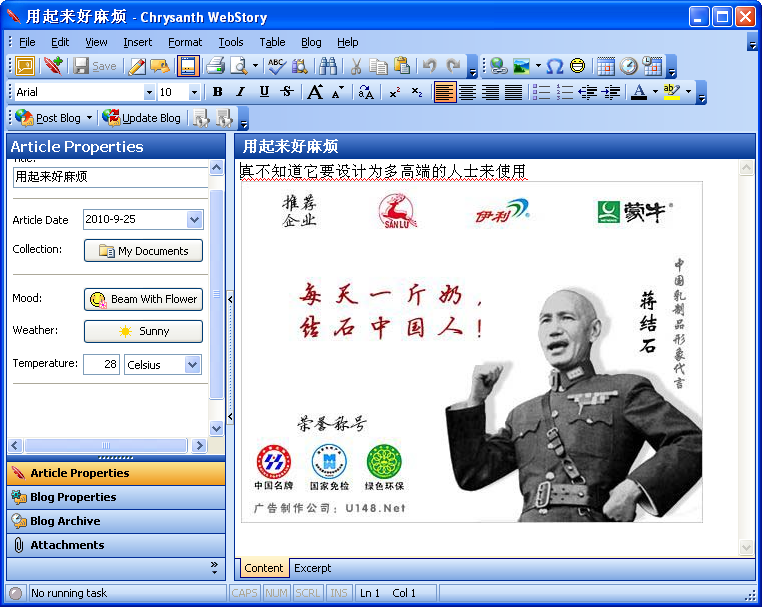Open Find with the binoculars icon
This screenshot has height=607, width=762.
328,66
